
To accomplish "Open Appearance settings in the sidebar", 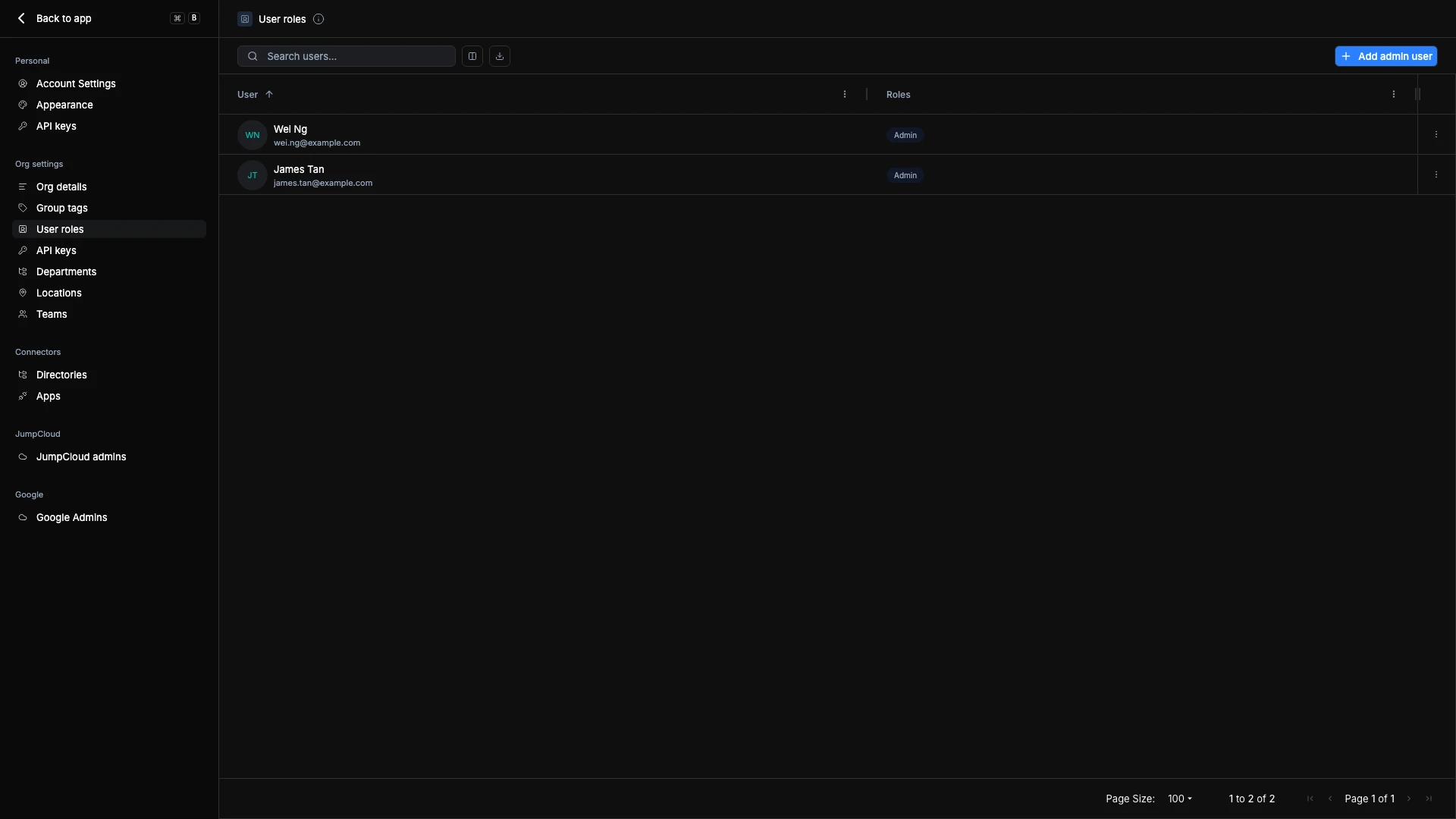I will pyautogui.click(x=64, y=105).
